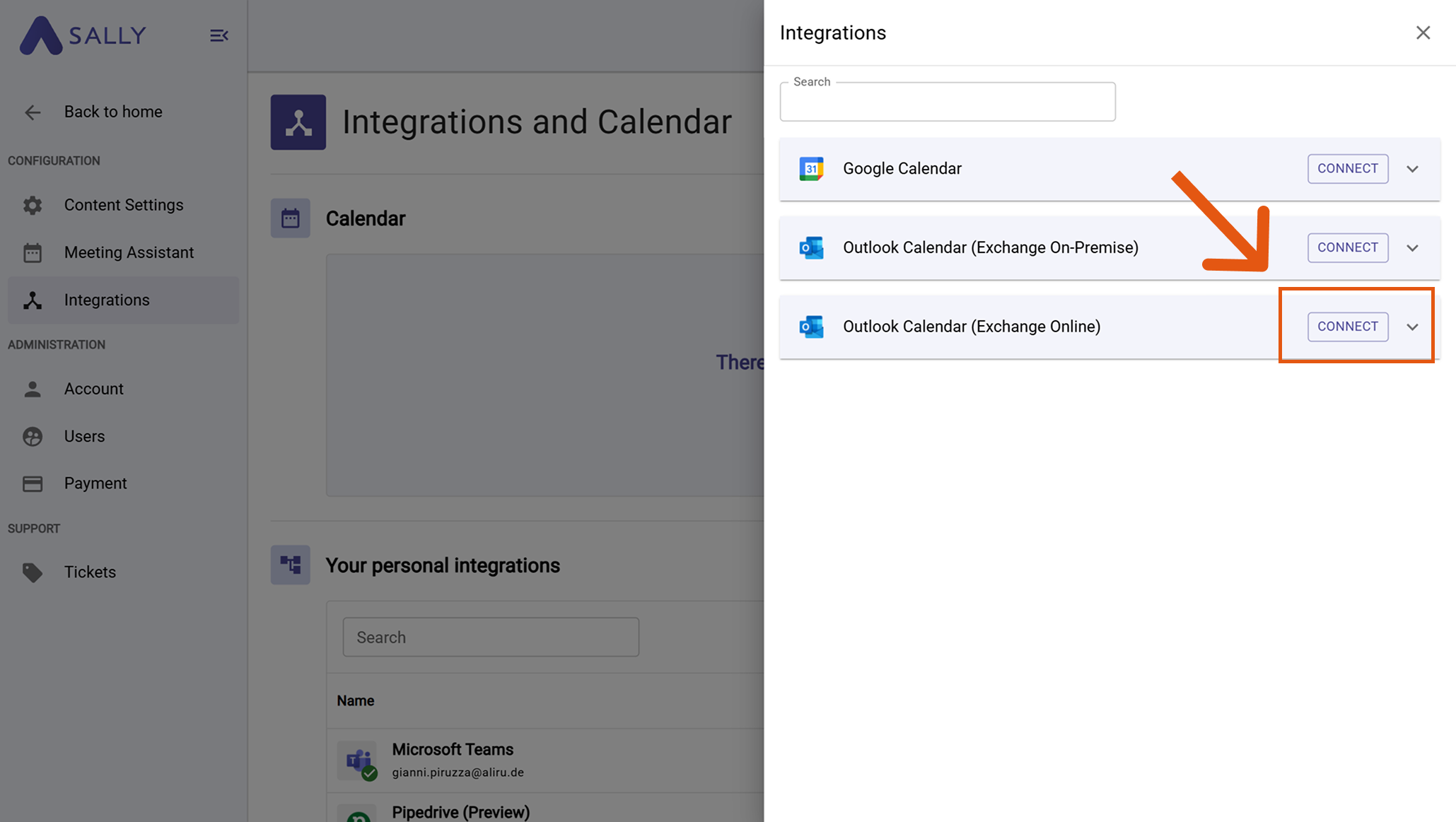The width and height of the screenshot is (1456, 822).
Task: Click the Meeting Assistant calendar icon
Action: [33, 252]
